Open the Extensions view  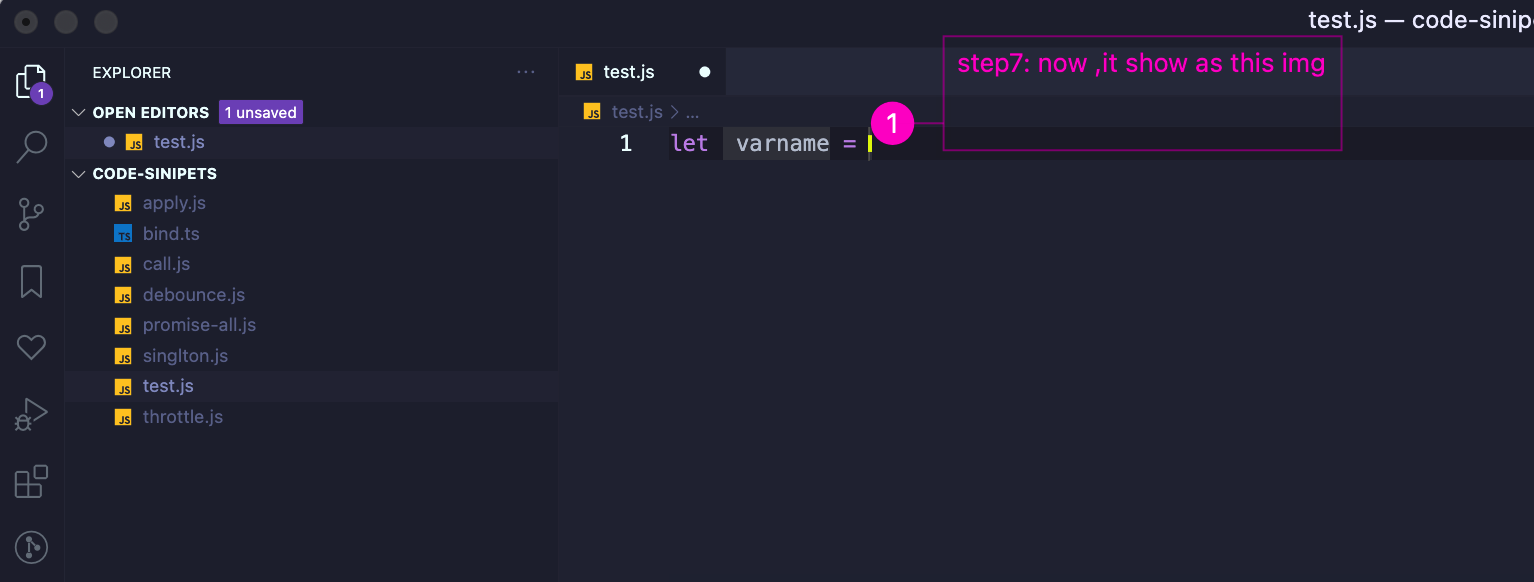[31, 481]
